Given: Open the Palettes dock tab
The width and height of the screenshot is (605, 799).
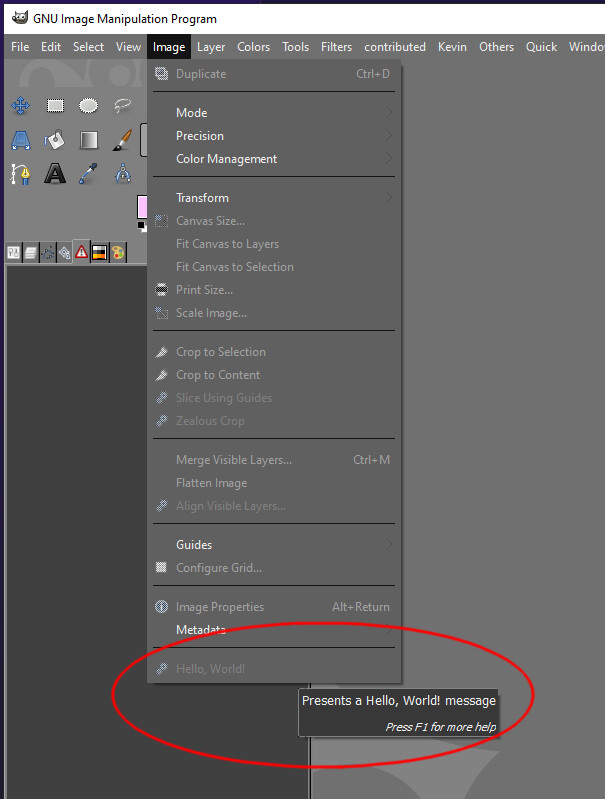Looking at the screenshot, I should [118, 252].
